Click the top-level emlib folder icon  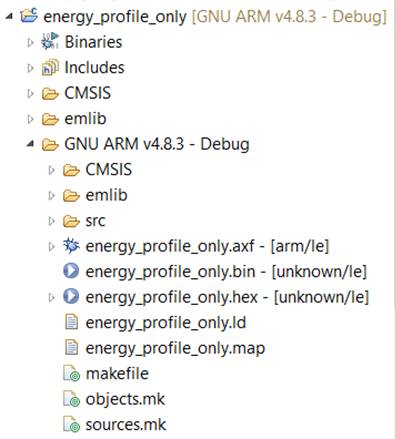click(x=50, y=119)
